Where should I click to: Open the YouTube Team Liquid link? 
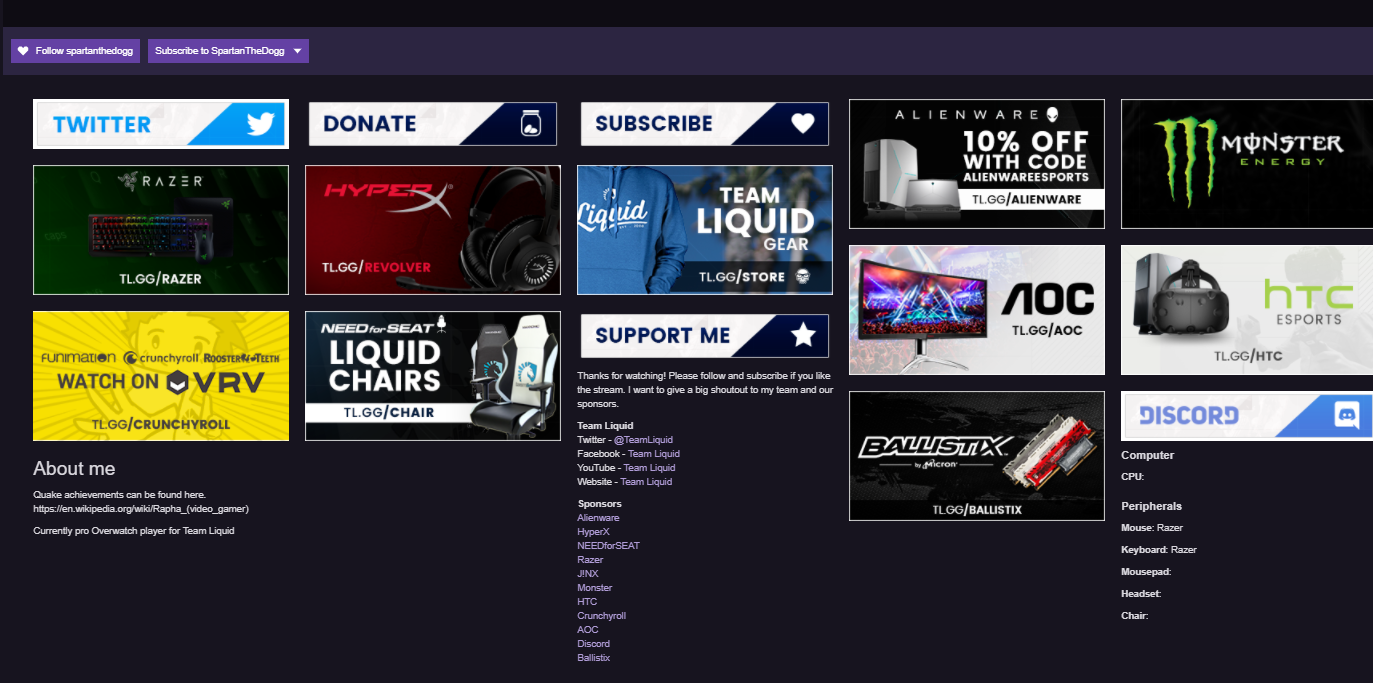649,468
